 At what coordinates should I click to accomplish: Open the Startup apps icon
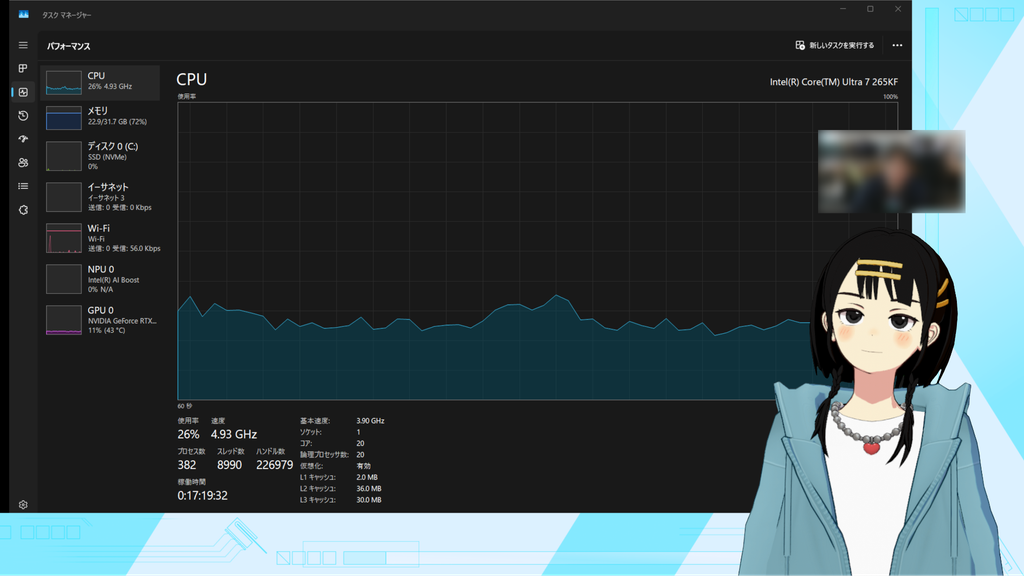[23, 139]
